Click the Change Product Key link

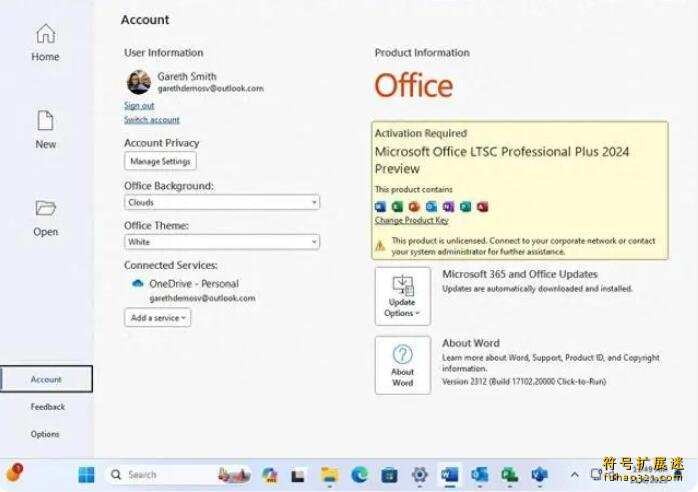point(411,220)
